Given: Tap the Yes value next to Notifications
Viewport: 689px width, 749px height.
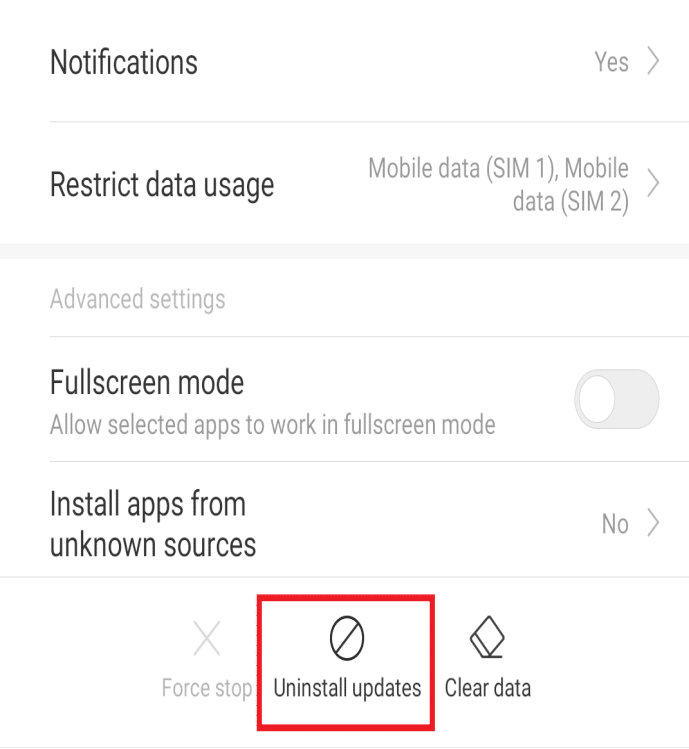Looking at the screenshot, I should 611,62.
